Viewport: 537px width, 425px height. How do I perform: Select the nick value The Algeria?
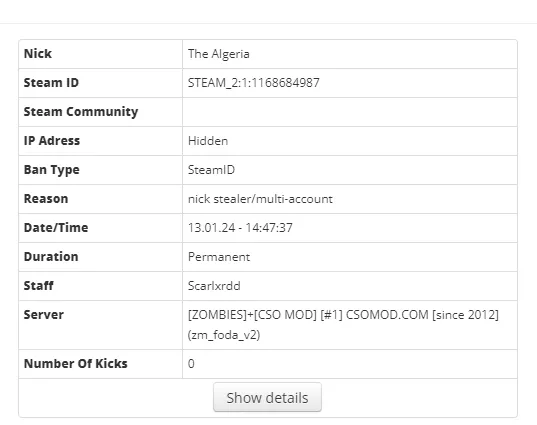coord(218,54)
